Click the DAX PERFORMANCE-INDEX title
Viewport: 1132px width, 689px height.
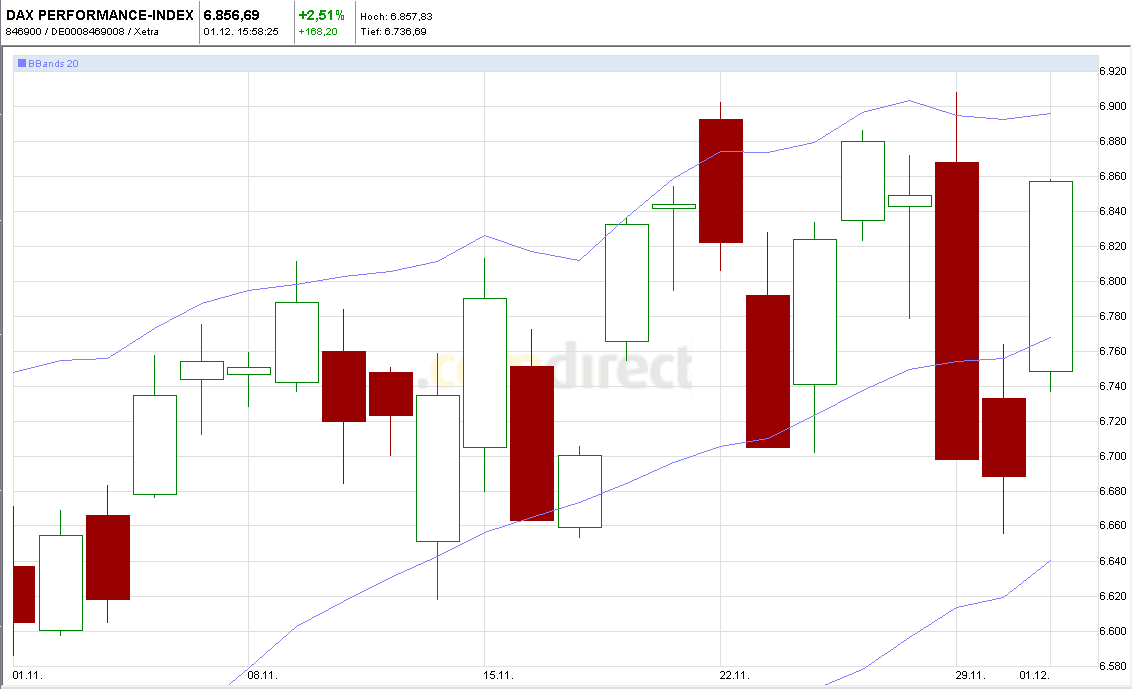coord(100,15)
